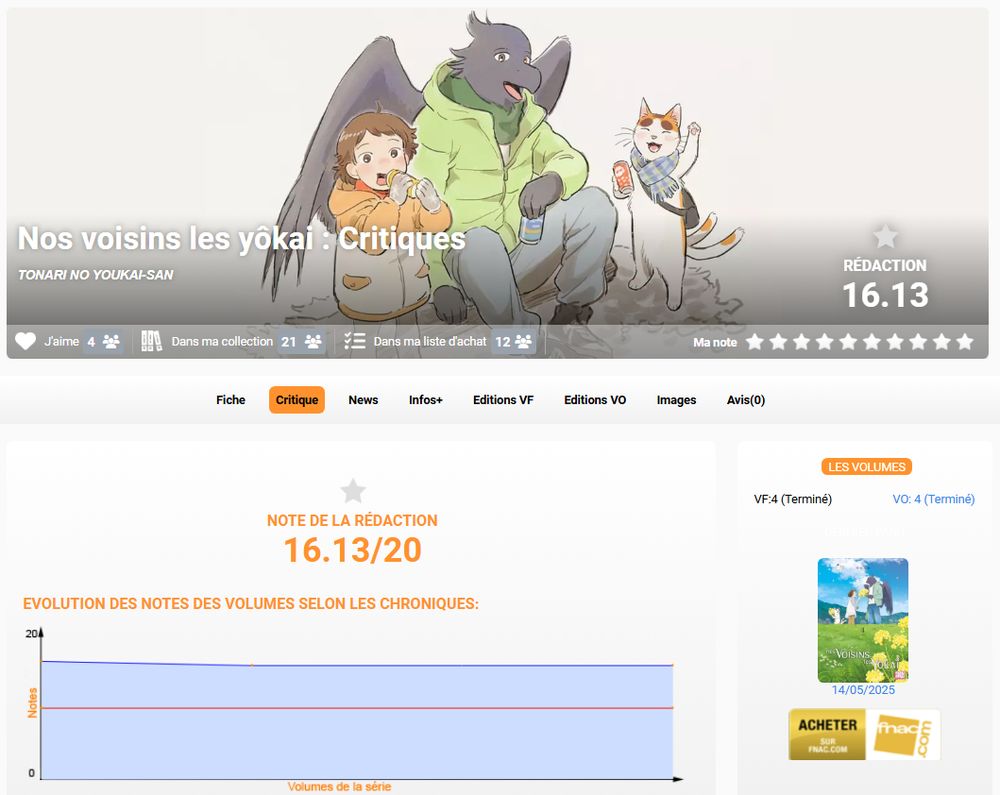The image size is (1000, 795).
Task: Open the VO: 4 (Terminé) link
Action: coord(933,499)
